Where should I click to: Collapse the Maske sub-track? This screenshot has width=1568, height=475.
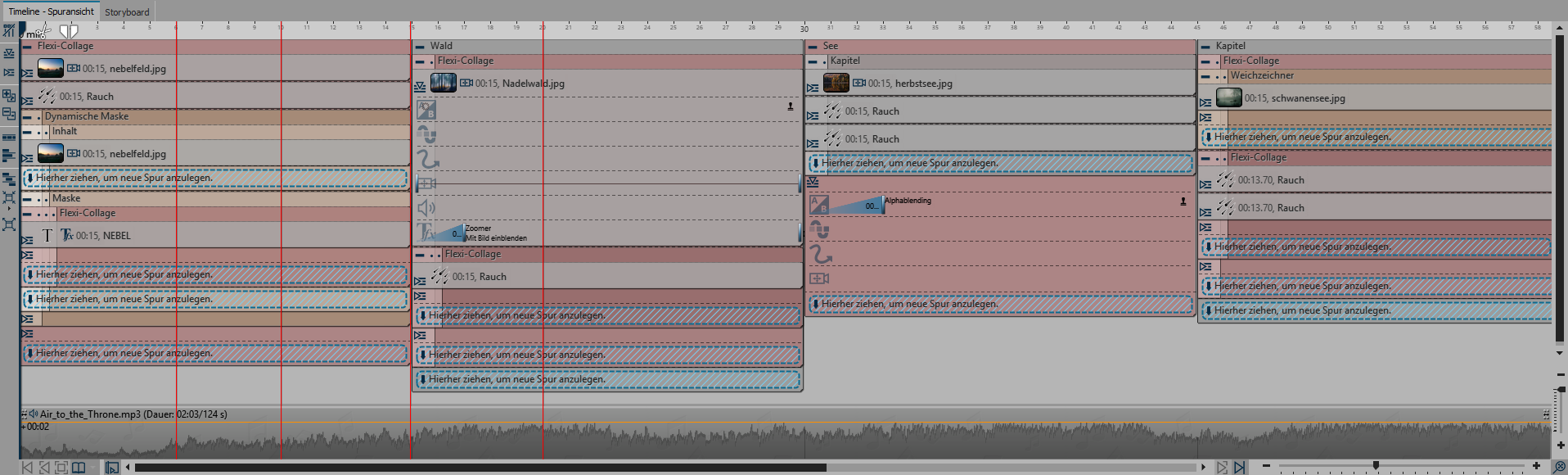(28, 199)
